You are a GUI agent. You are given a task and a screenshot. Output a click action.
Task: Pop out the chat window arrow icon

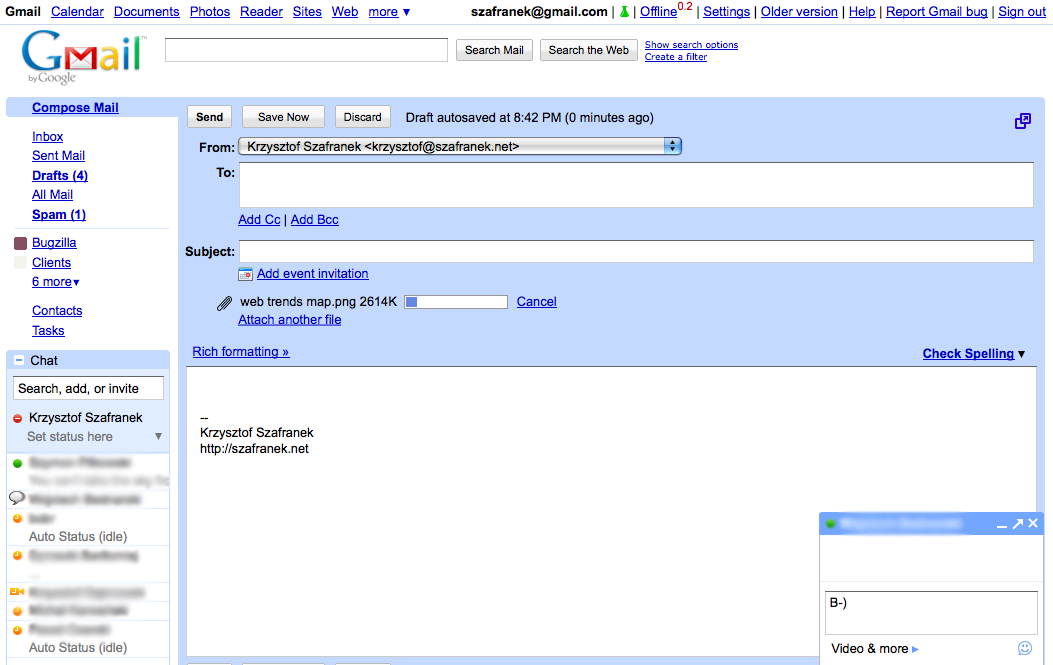pyautogui.click(x=1017, y=523)
